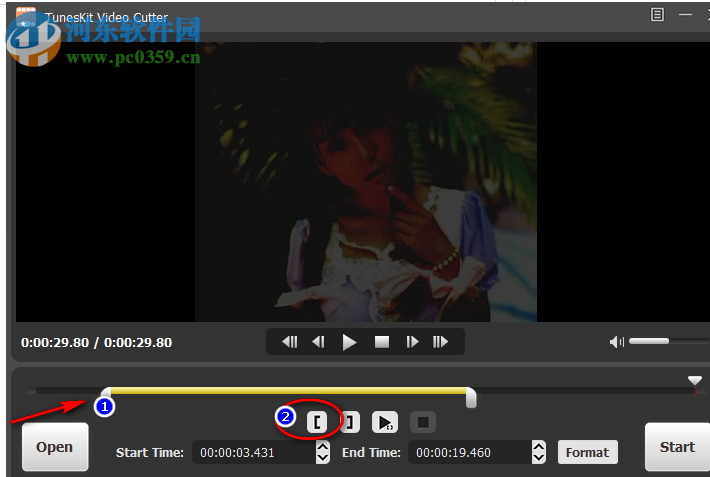Adjust the volume slider
This screenshot has width=710, height=477.
[x=669, y=341]
